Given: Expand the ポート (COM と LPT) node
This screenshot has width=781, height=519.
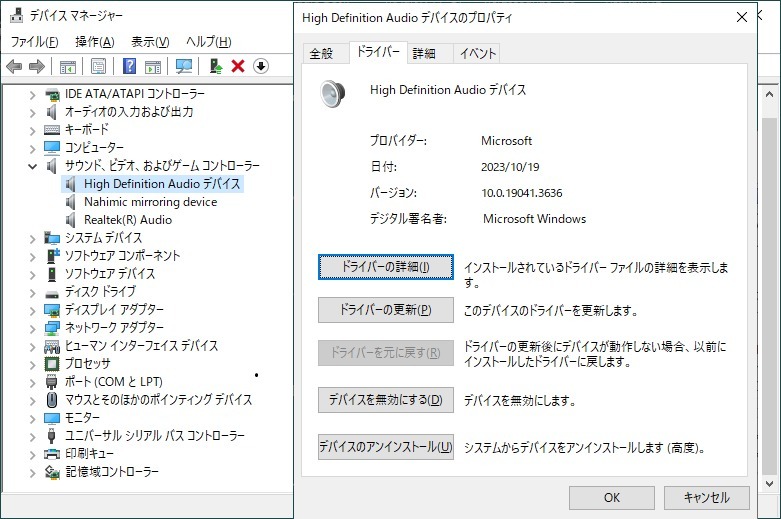Looking at the screenshot, I should coord(32,383).
